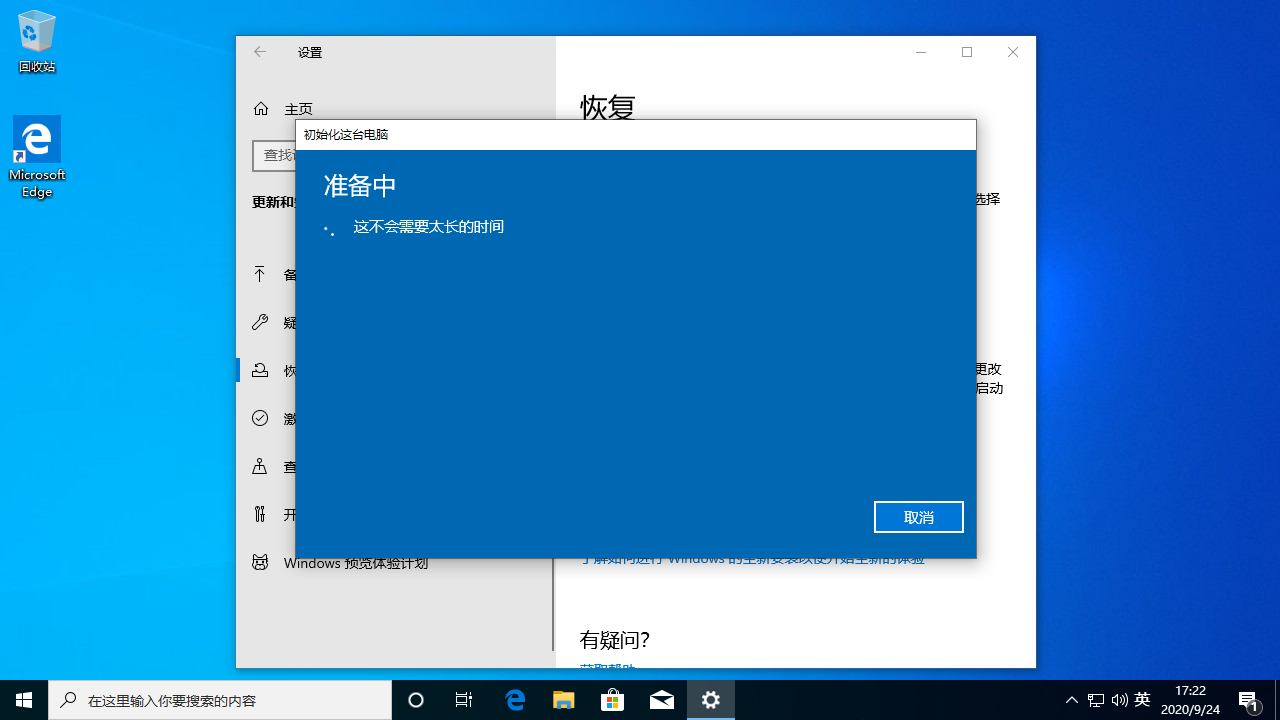This screenshot has height=720, width=1280.
Task: Click the Settings search box
Action: (274, 155)
